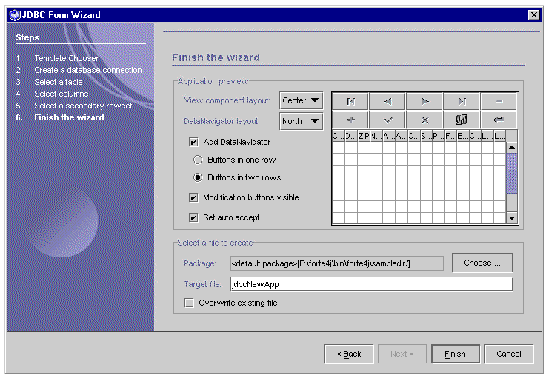
Task: Select Buttons in one row option
Action: coord(197,160)
